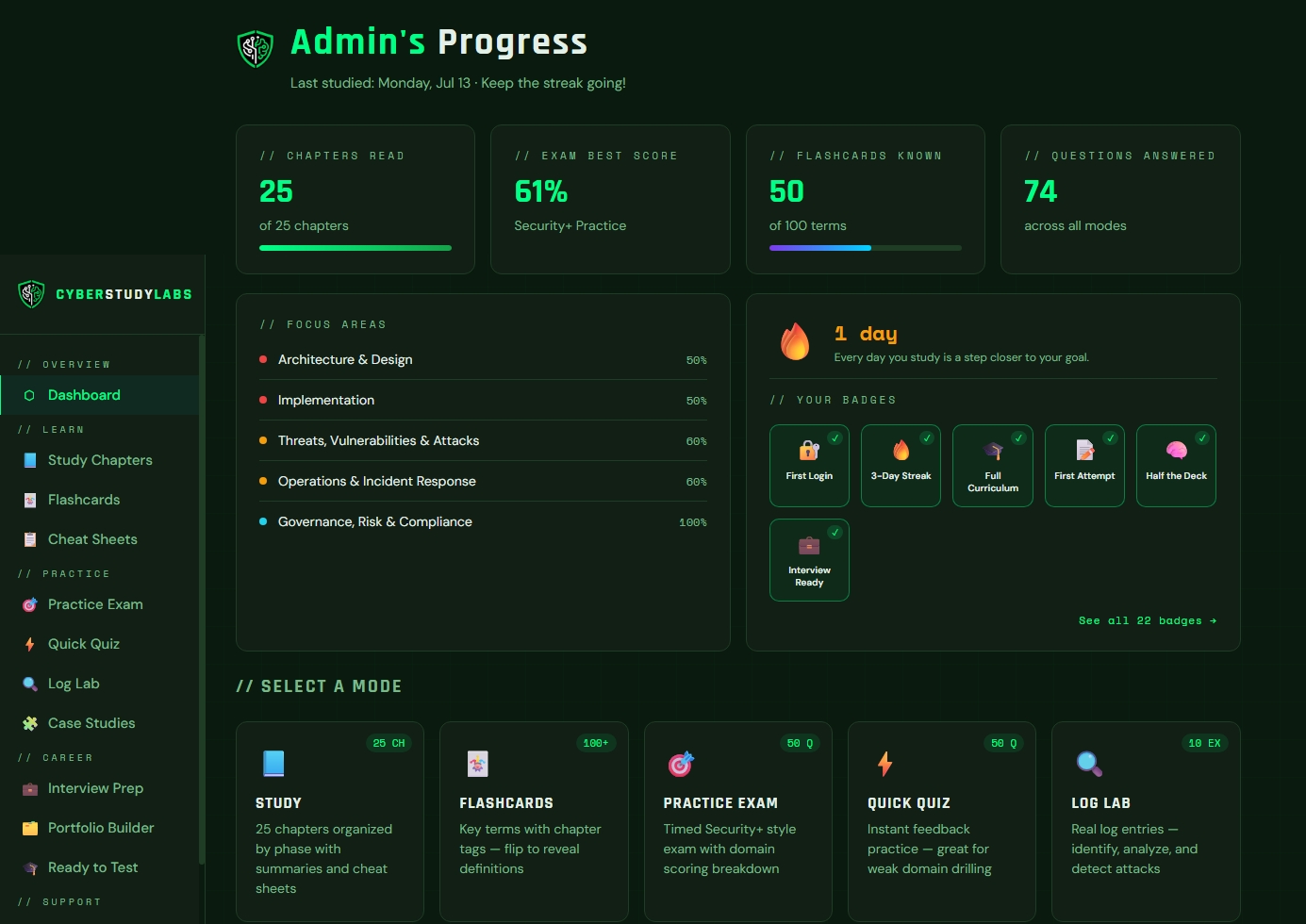The width and height of the screenshot is (1306, 924).
Task: Click Operations & Incident Response row
Action: [483, 481]
